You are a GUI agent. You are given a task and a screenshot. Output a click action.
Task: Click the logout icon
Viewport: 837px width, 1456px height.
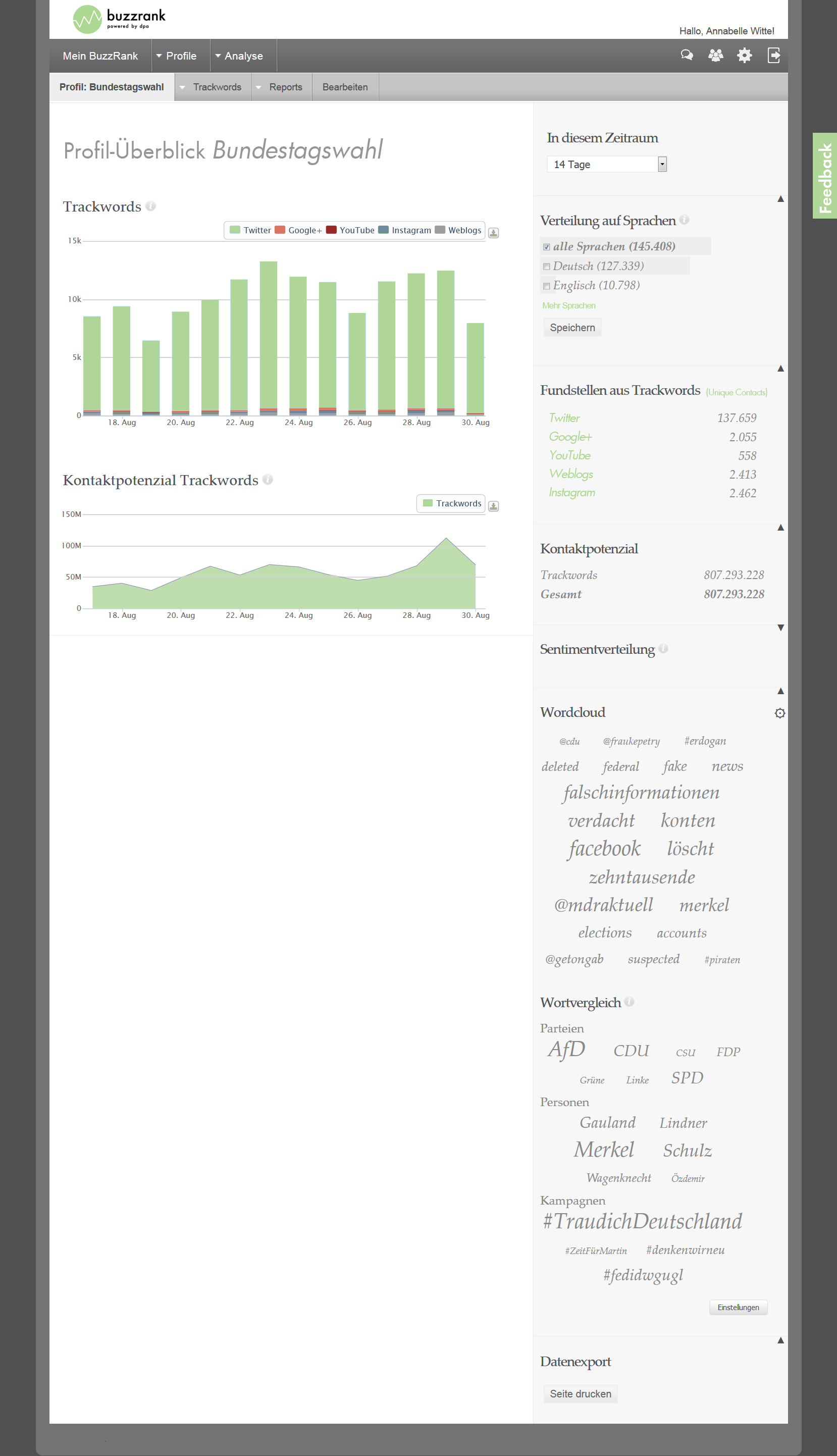[773, 55]
